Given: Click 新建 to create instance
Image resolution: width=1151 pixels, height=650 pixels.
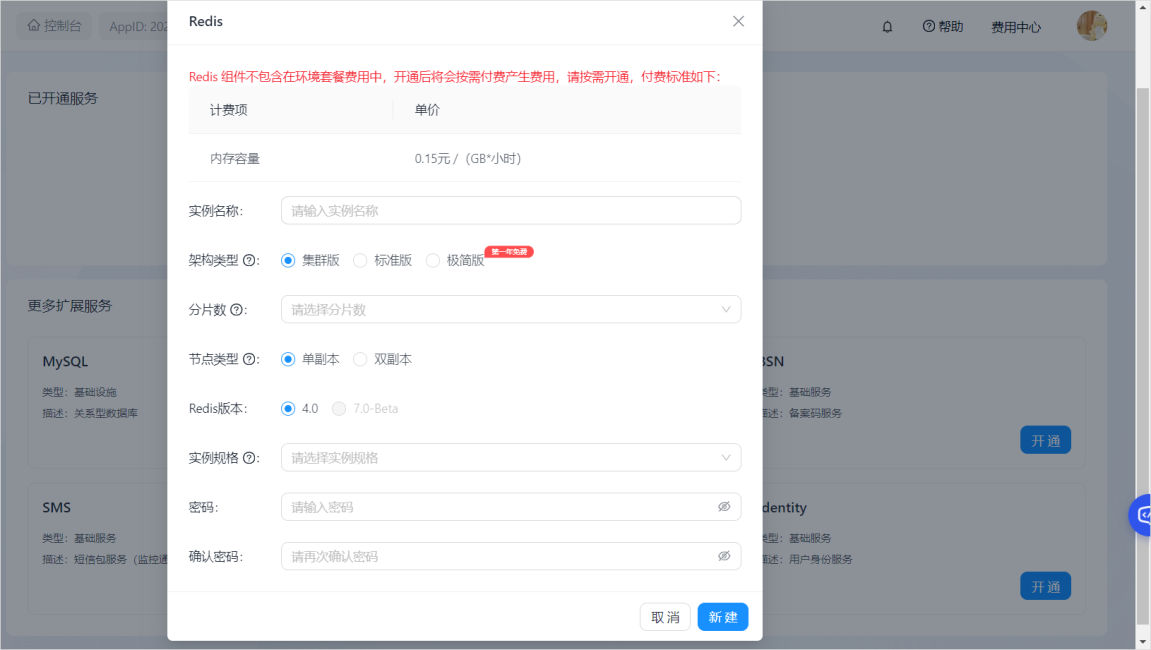Looking at the screenshot, I should 723,617.
